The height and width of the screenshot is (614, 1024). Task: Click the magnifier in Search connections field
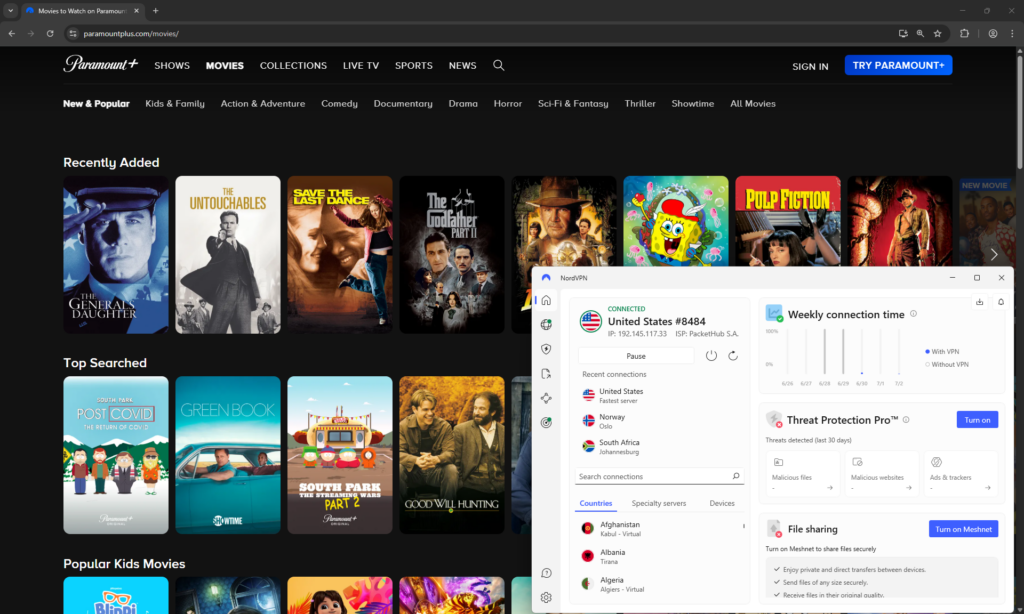(x=736, y=476)
